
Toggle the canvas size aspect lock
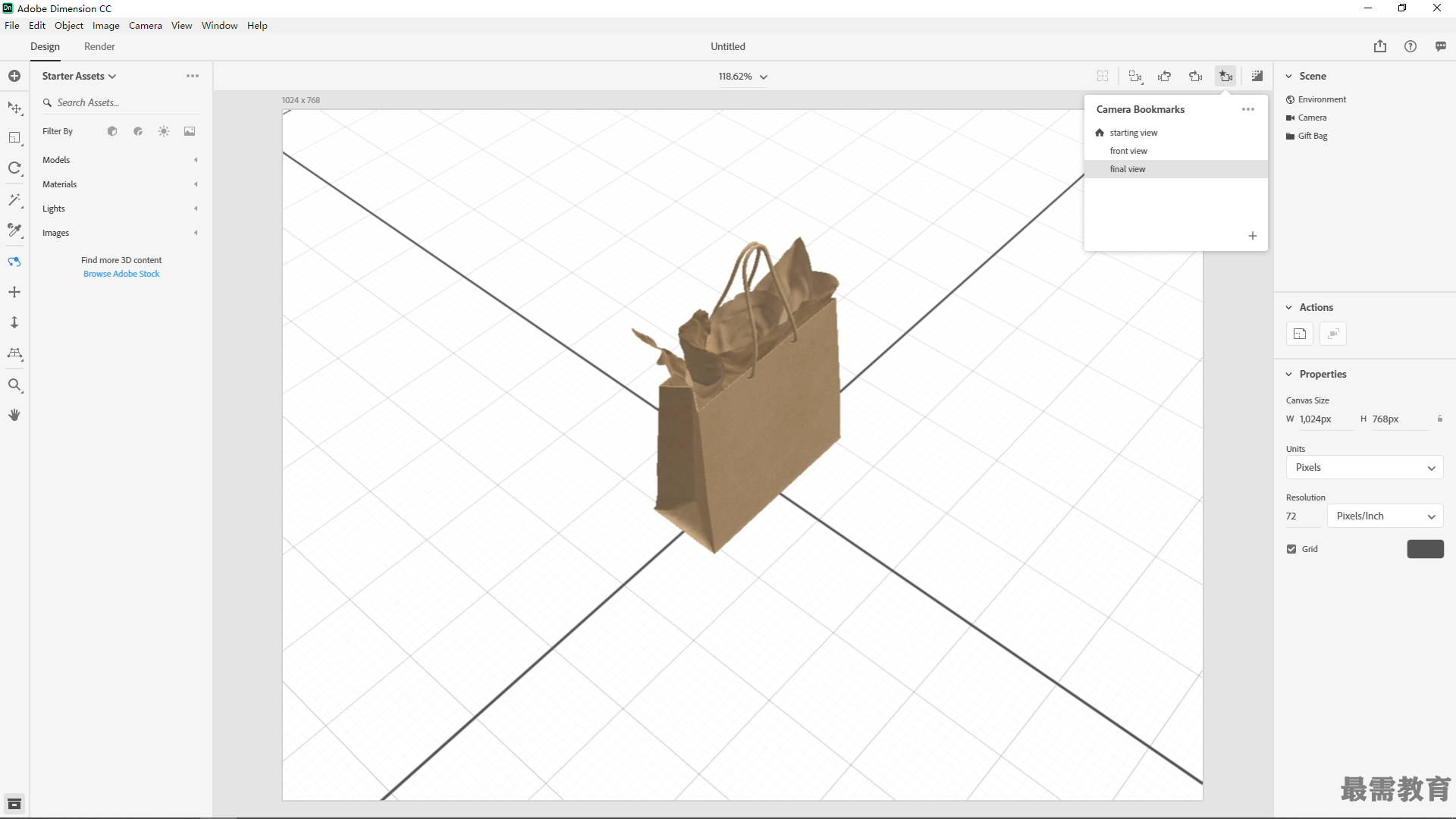1440,419
